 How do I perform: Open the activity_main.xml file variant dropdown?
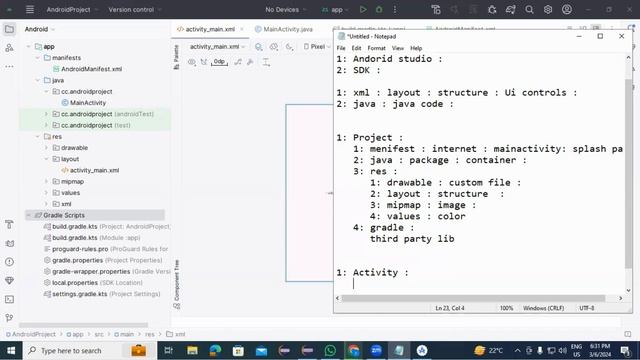click(x=217, y=47)
